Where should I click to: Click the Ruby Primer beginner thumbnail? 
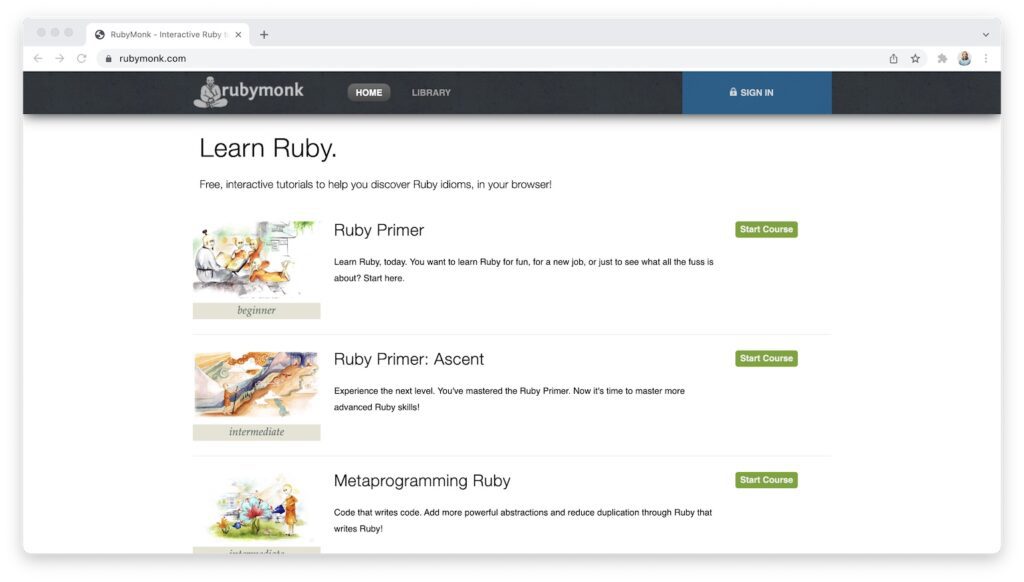[256, 259]
